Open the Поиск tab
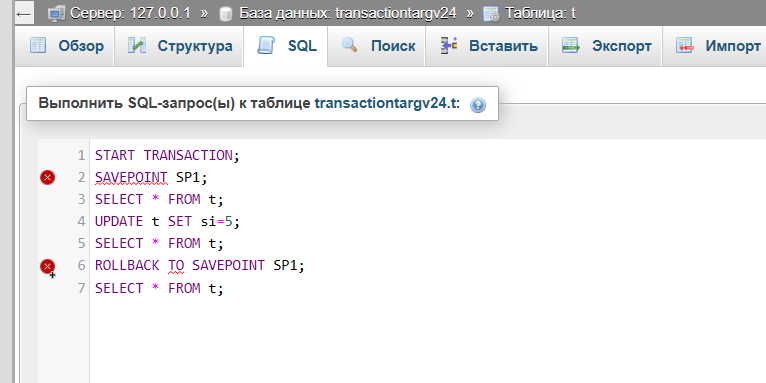The image size is (766, 383). point(378,46)
